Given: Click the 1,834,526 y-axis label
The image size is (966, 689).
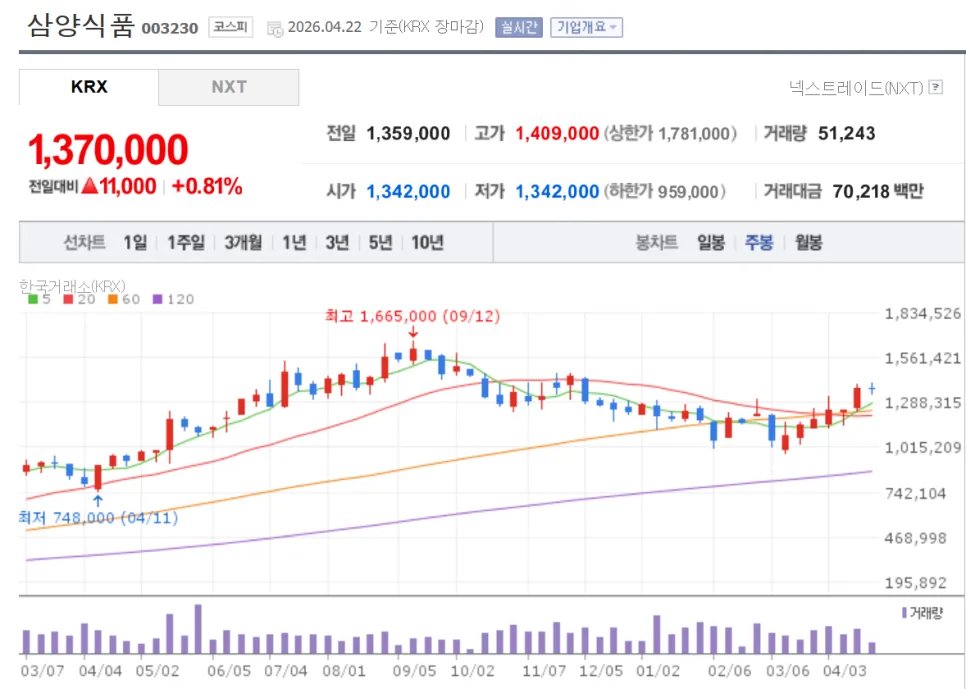Looking at the screenshot, I should click(x=923, y=314).
